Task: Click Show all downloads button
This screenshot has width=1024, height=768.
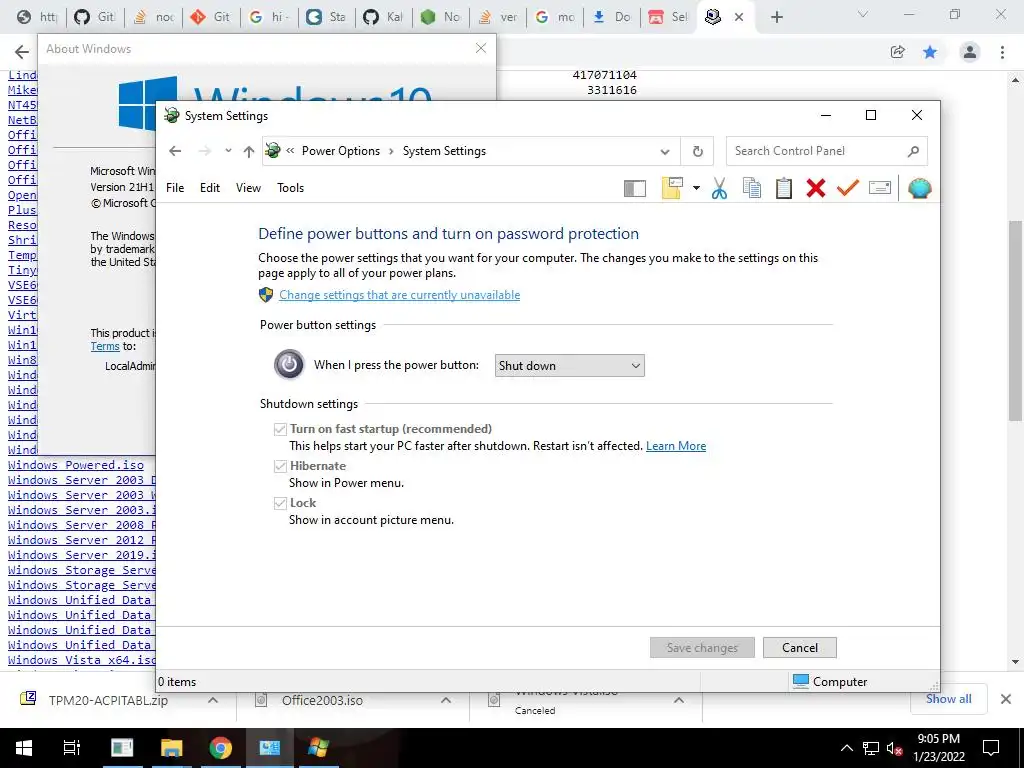Action: (x=948, y=699)
